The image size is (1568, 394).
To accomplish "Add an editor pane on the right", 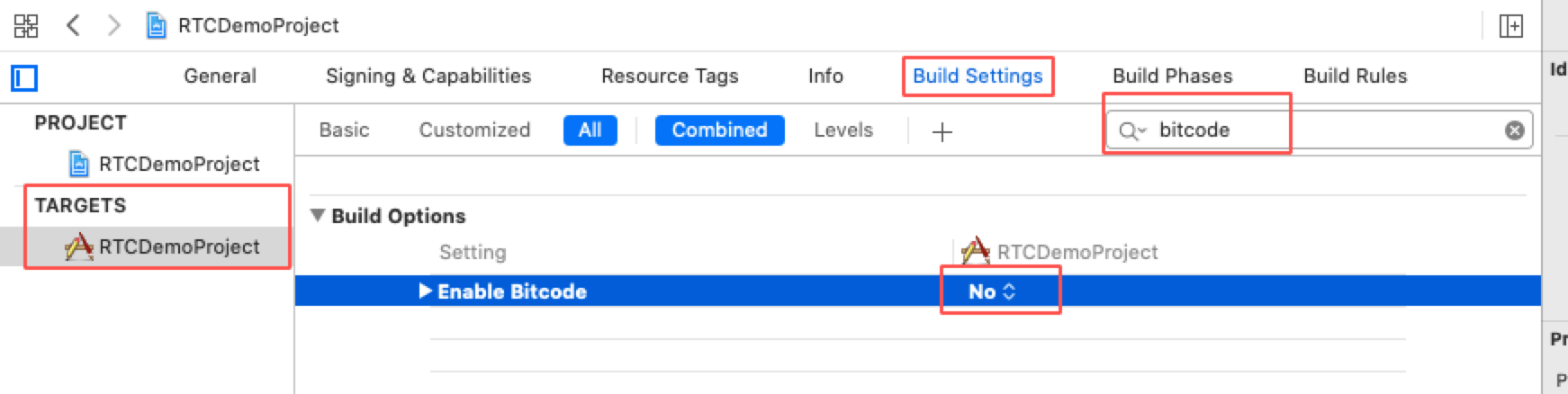I will (x=1510, y=26).
